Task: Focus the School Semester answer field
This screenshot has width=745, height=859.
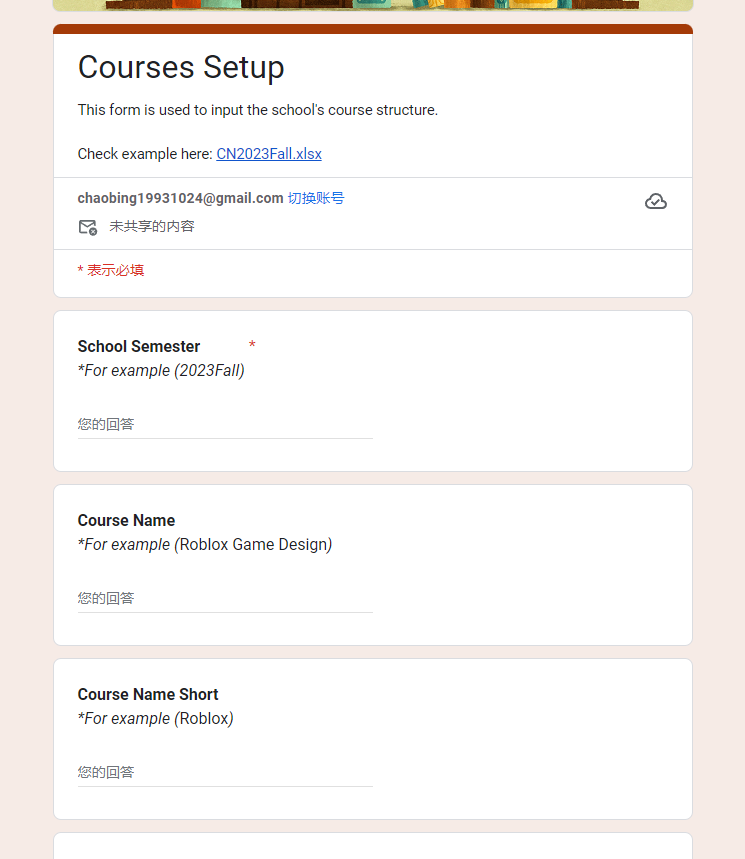Action: point(225,424)
